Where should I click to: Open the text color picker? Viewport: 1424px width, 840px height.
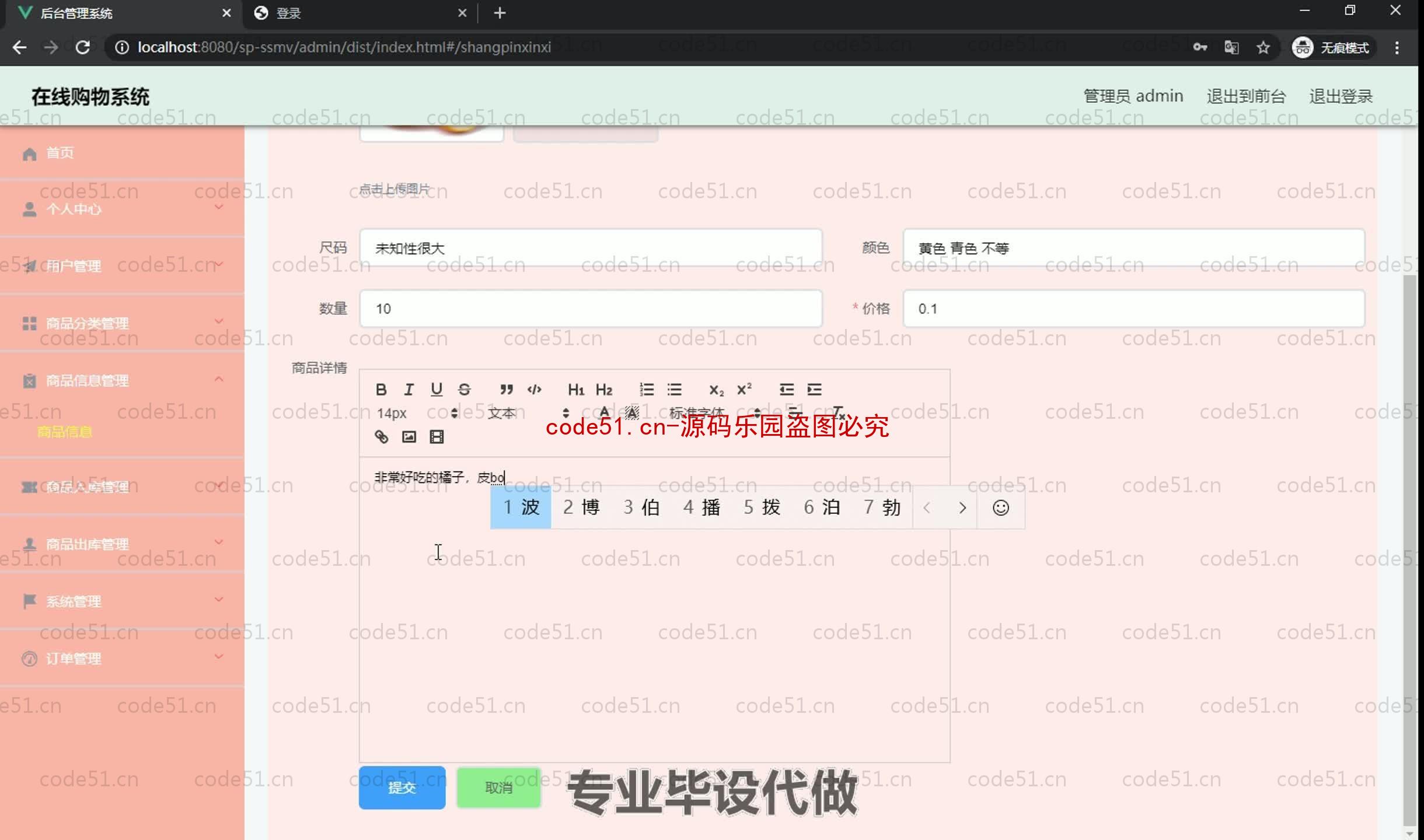coord(604,413)
